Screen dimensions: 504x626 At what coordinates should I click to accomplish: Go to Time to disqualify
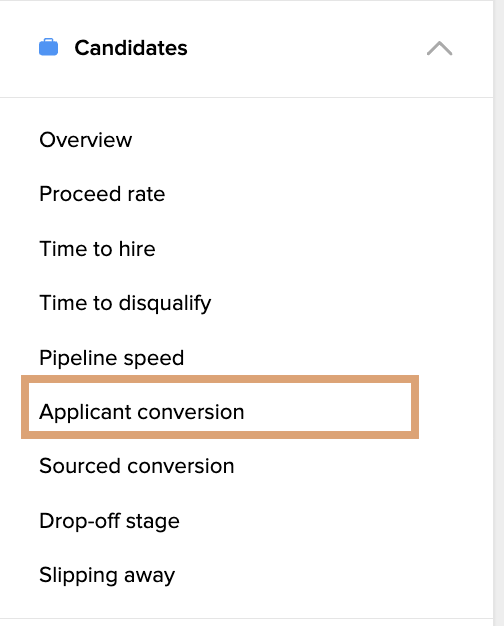125,303
